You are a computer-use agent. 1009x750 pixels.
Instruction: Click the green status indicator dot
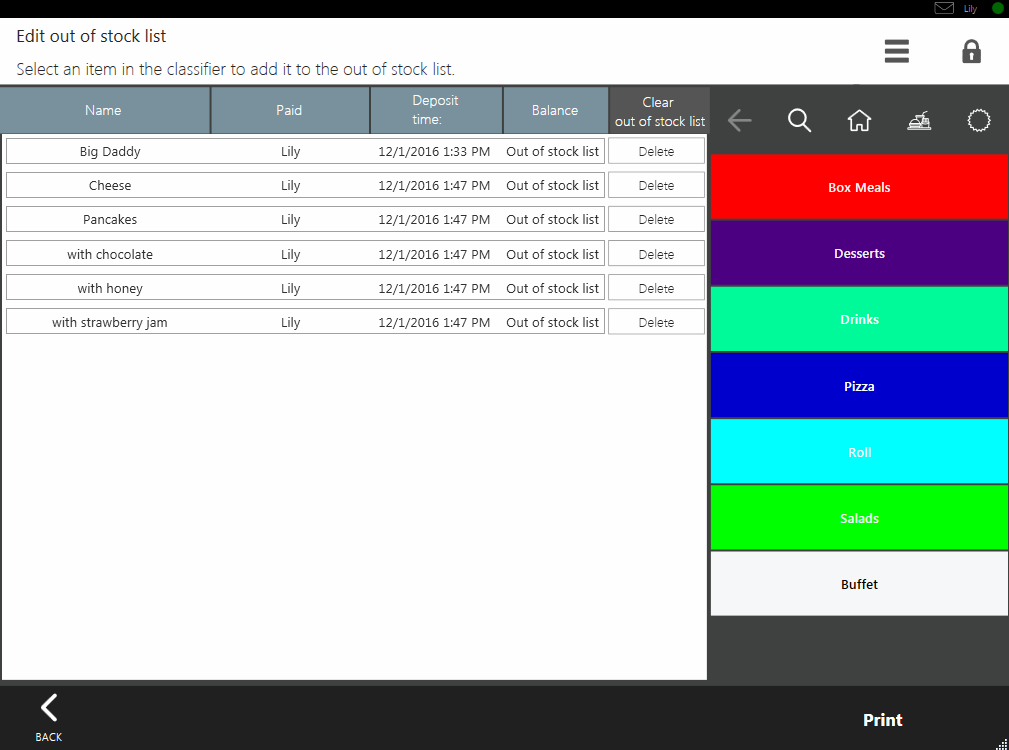pyautogui.click(x=997, y=8)
